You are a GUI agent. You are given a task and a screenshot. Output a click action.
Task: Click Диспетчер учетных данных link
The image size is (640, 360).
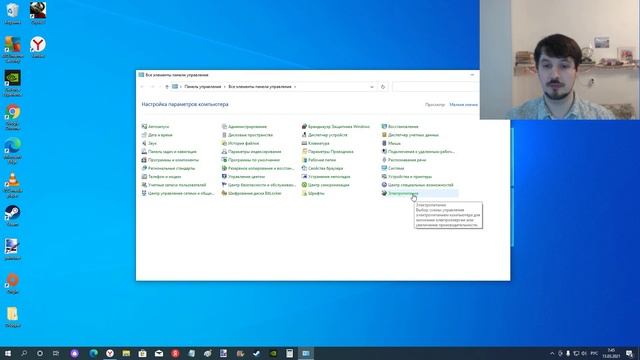click(413, 135)
